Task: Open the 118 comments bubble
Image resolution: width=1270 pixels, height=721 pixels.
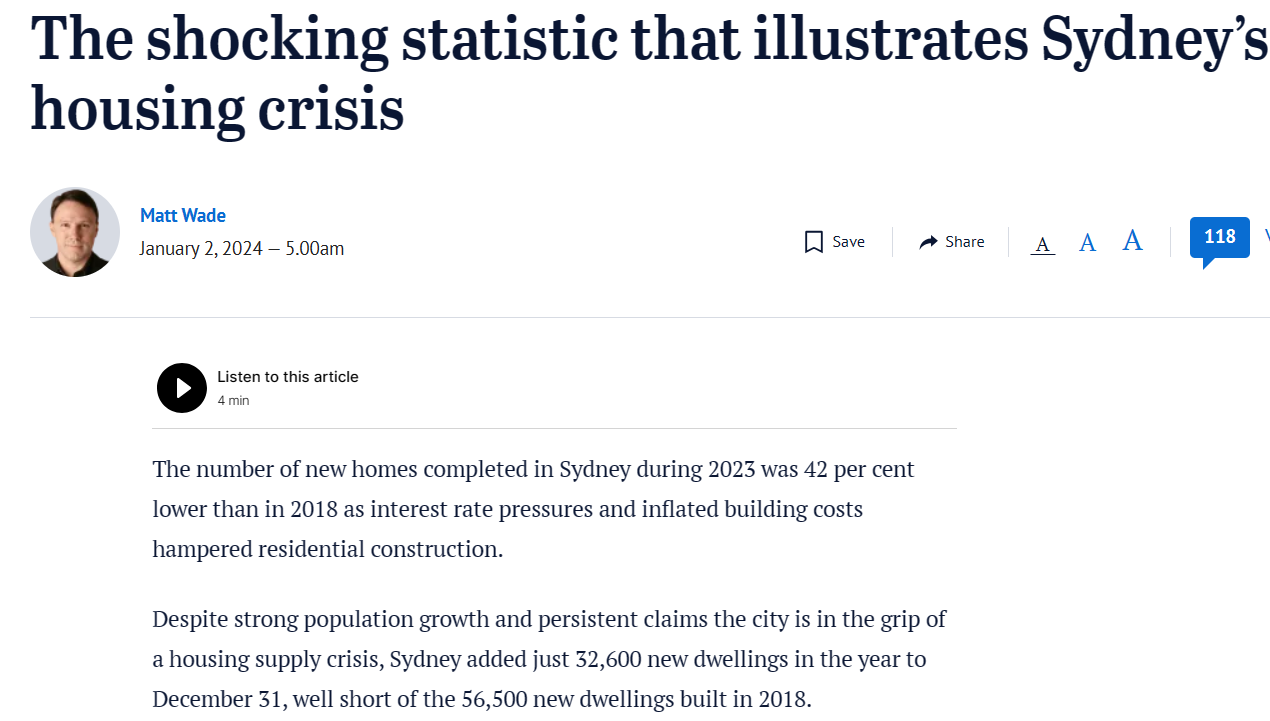Action: [x=1219, y=238]
